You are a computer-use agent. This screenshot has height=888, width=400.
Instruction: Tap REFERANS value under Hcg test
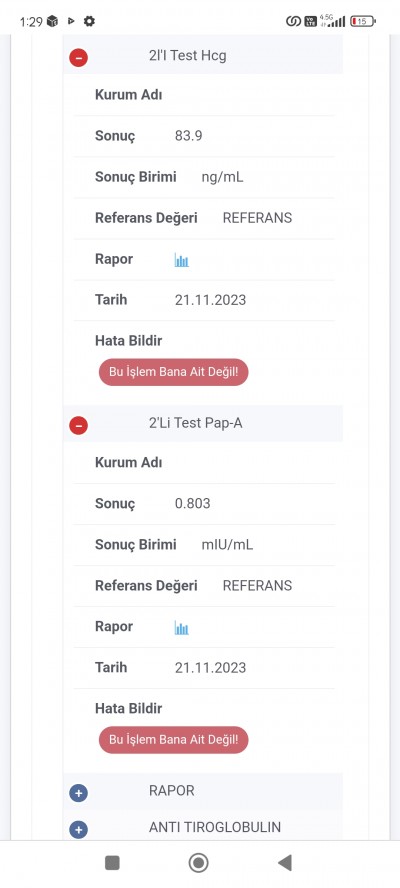point(257,218)
